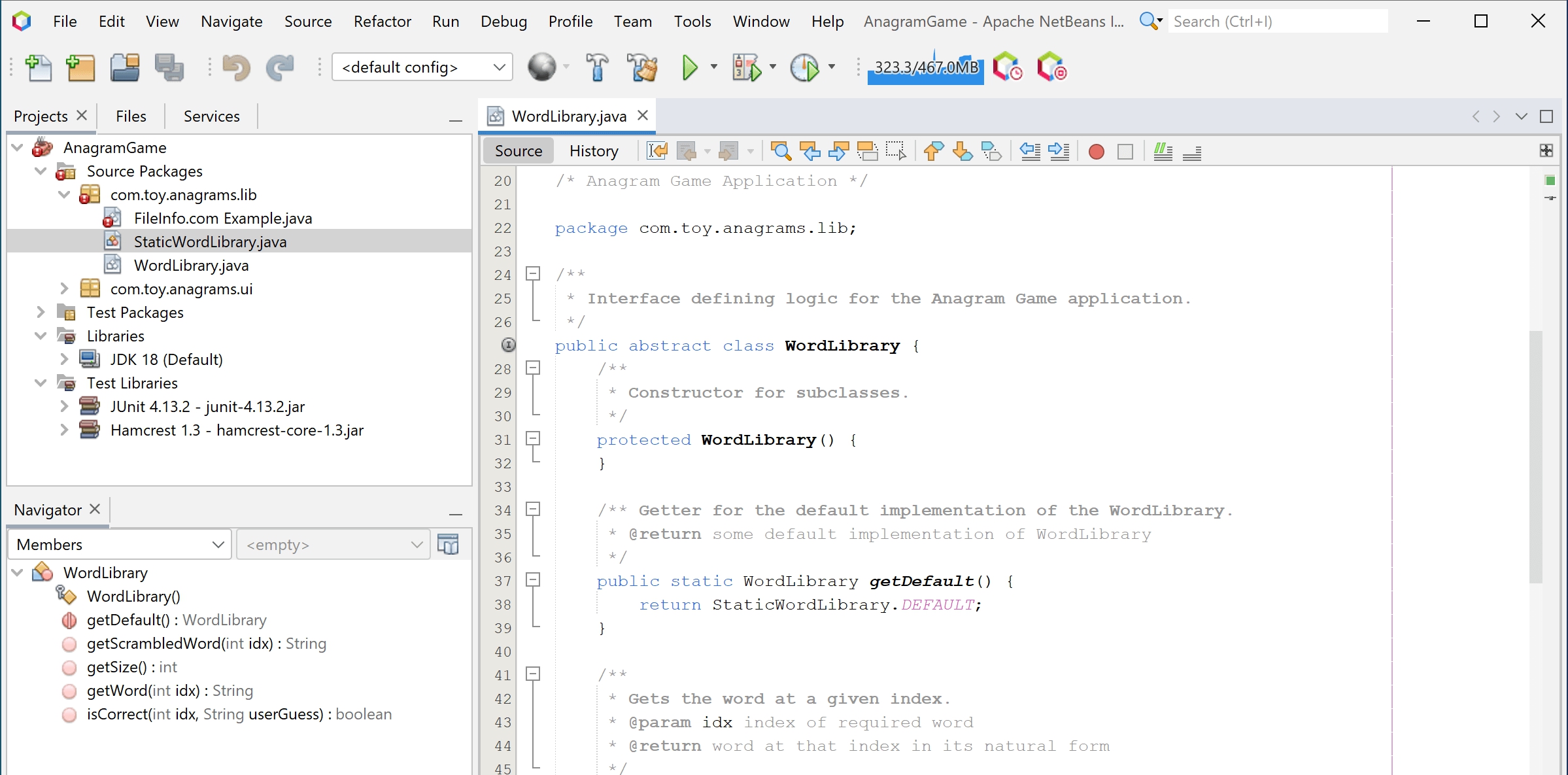Click the New File toolbar icon

[x=38, y=67]
